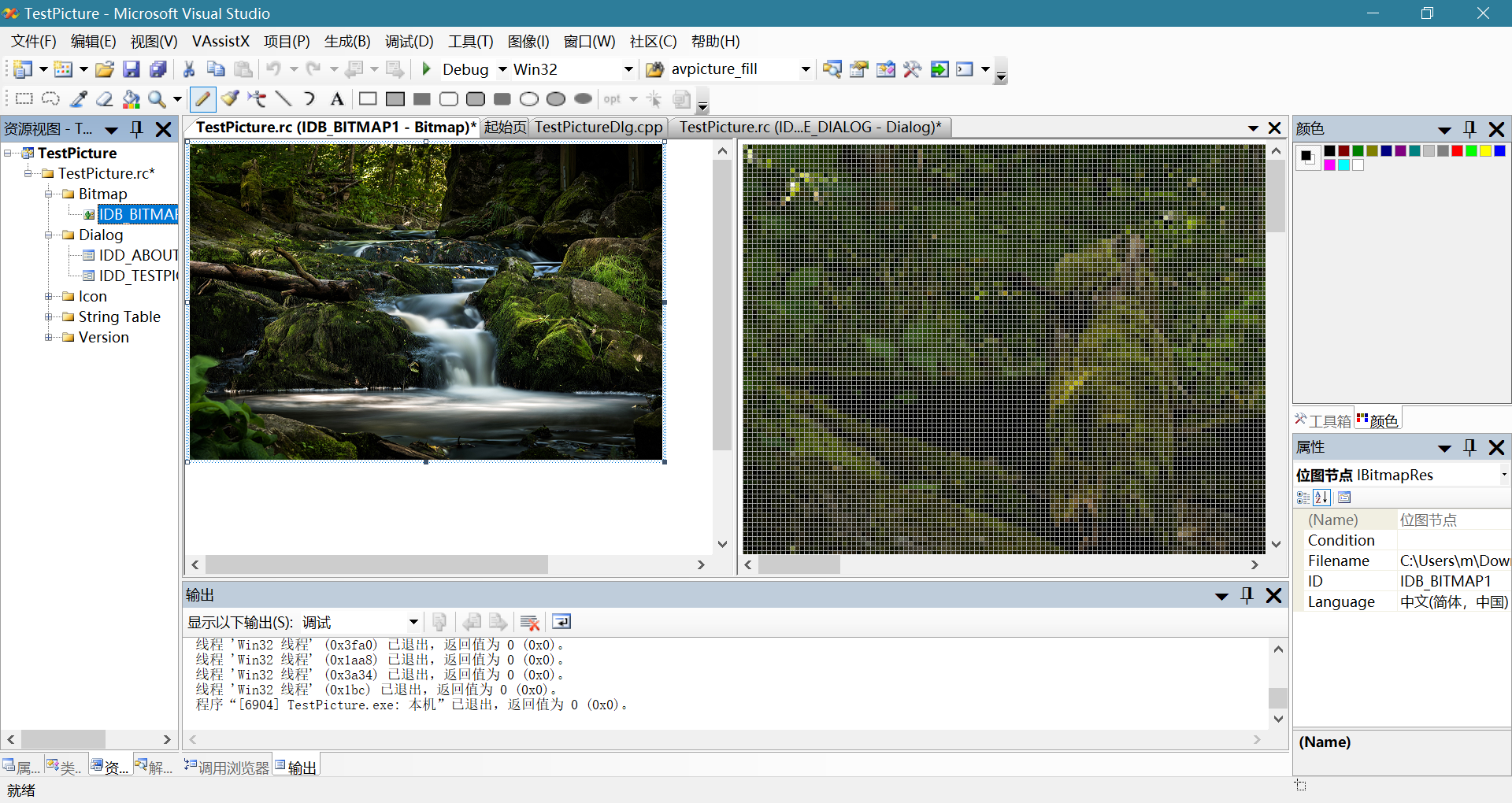Open the 生成(B) menu

[346, 42]
